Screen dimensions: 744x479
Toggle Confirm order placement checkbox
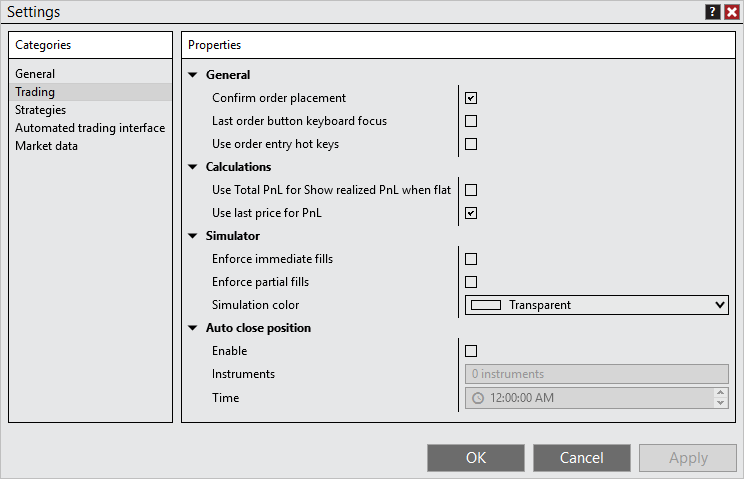471,98
